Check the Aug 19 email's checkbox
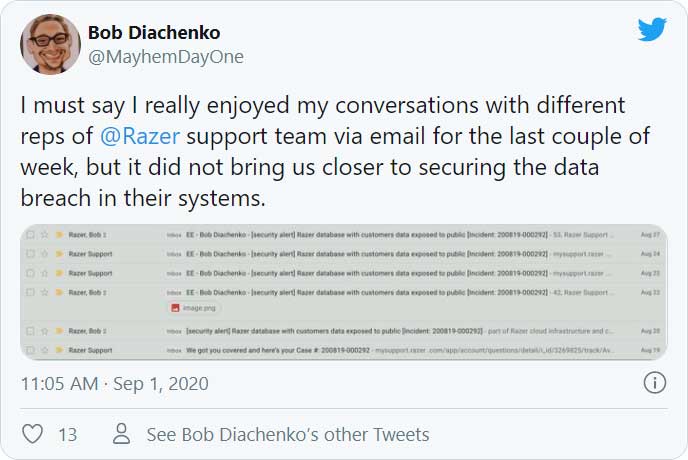The height and width of the screenshot is (460, 688). (31, 349)
